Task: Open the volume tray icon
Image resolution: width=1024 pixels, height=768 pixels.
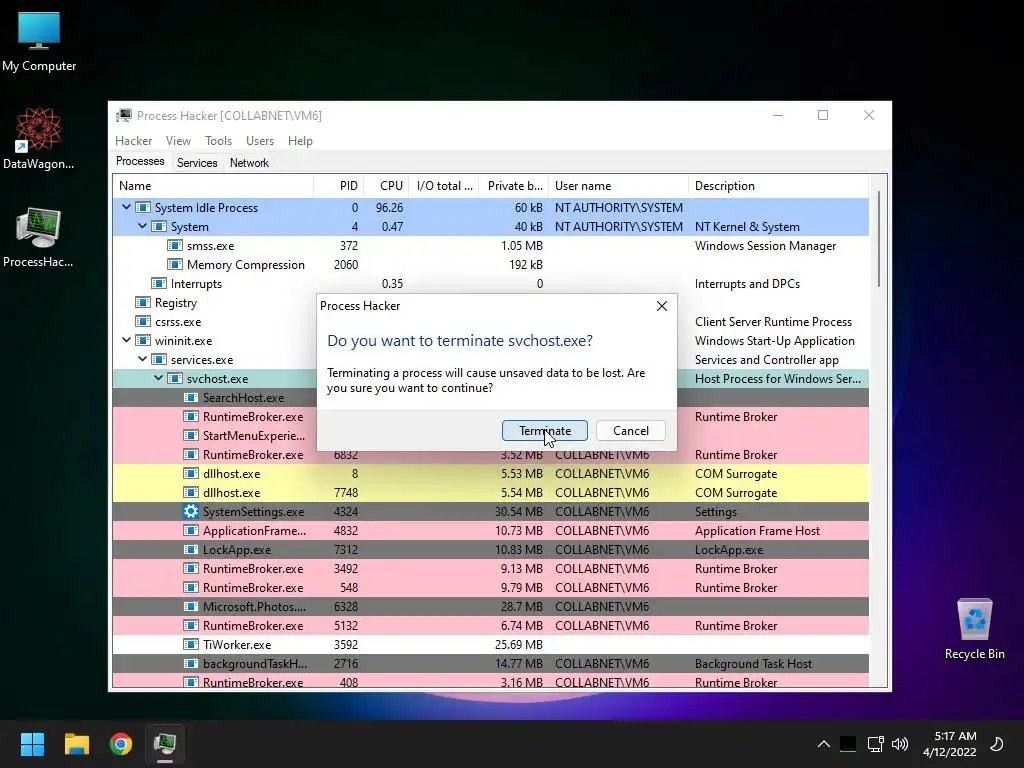Action: [900, 744]
